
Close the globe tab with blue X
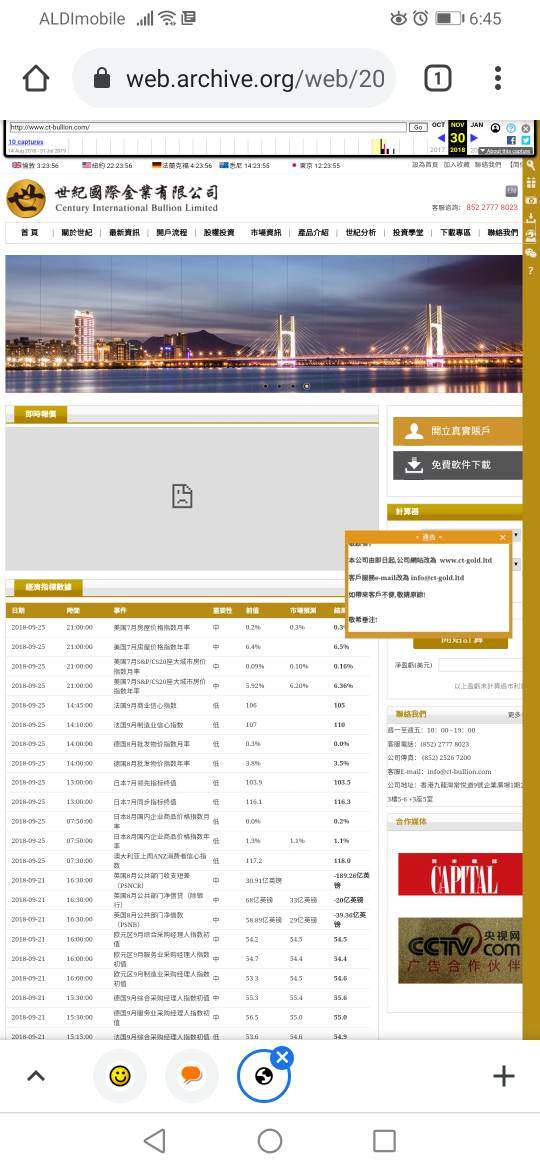pyautogui.click(x=281, y=1057)
